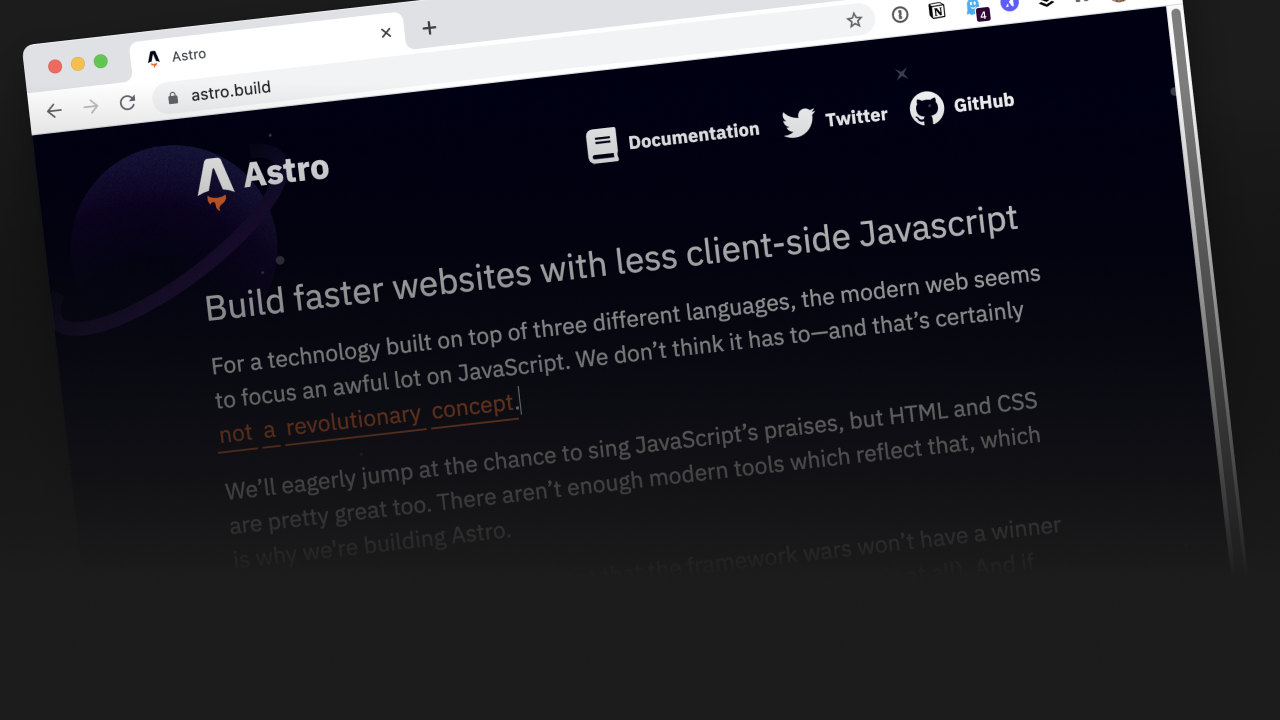Open the 1Password extension icon
This screenshot has width=1280, height=720.
(x=900, y=14)
